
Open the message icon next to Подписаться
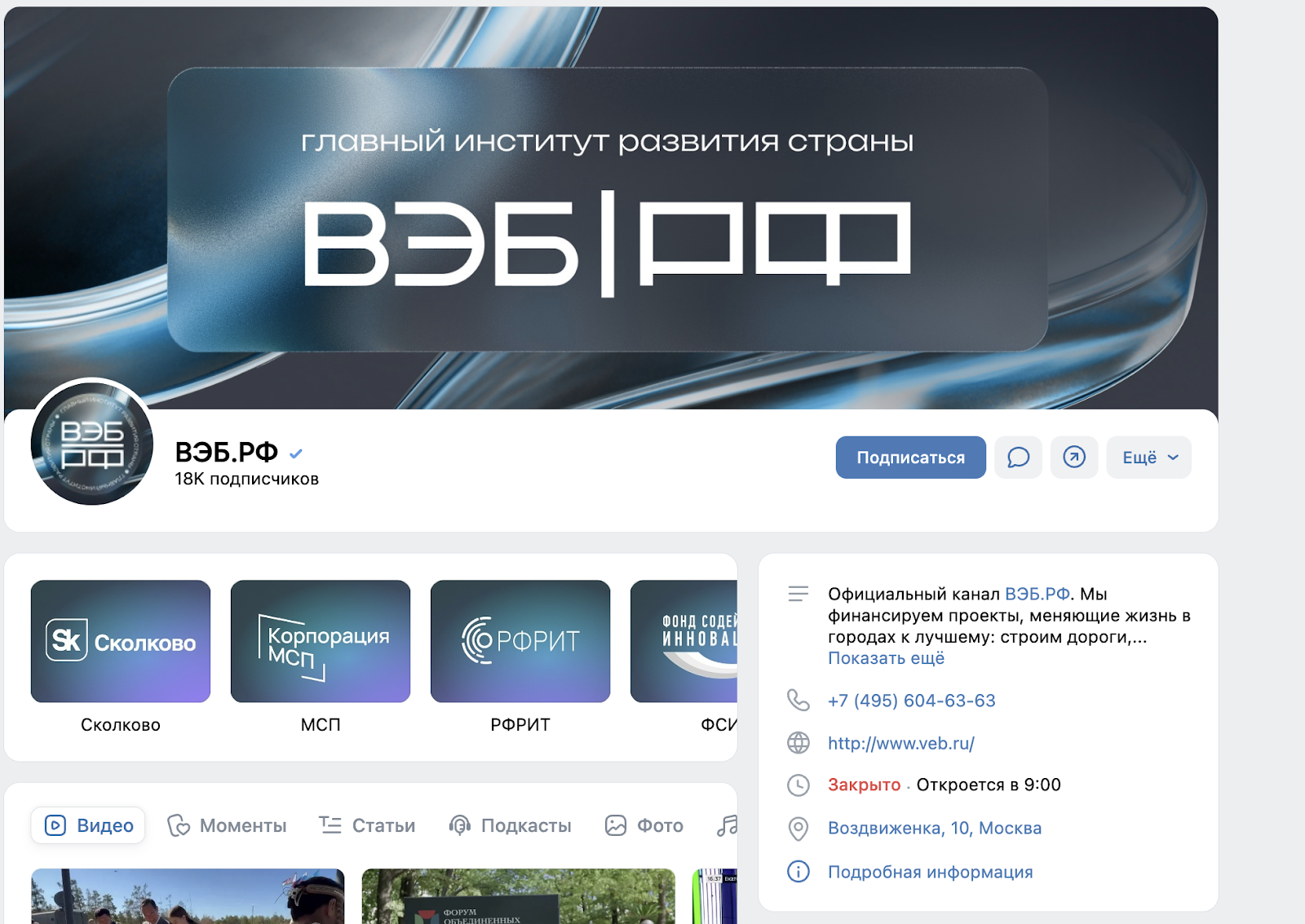point(1018,458)
